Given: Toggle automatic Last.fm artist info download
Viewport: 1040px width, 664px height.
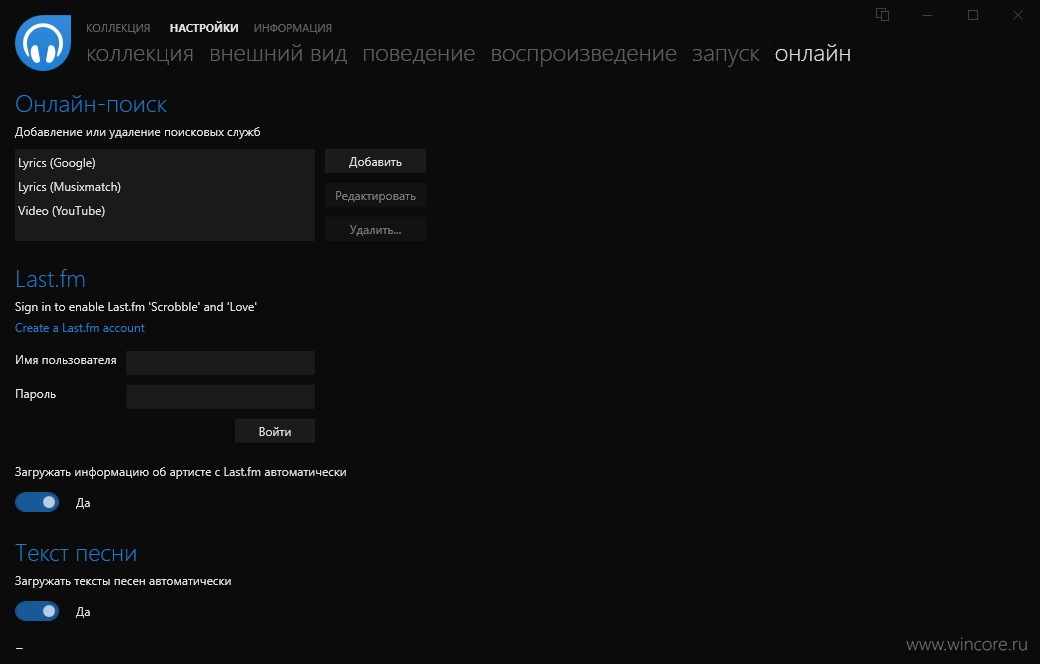Looking at the screenshot, I should 37,502.
